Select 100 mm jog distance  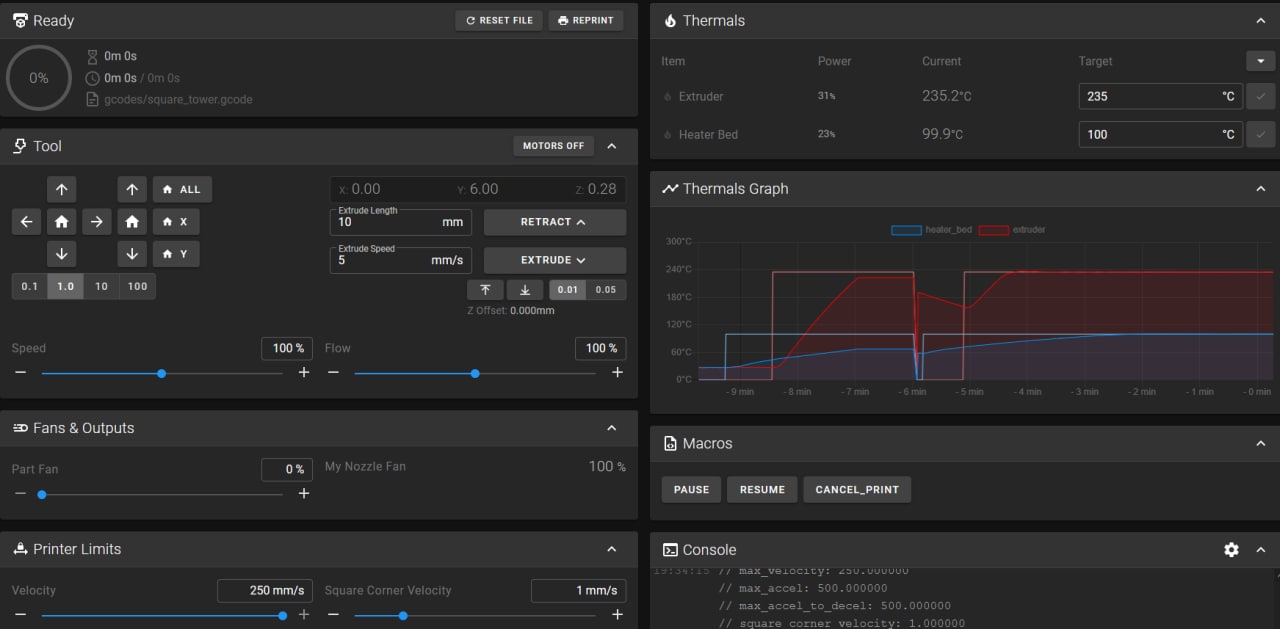coord(138,286)
